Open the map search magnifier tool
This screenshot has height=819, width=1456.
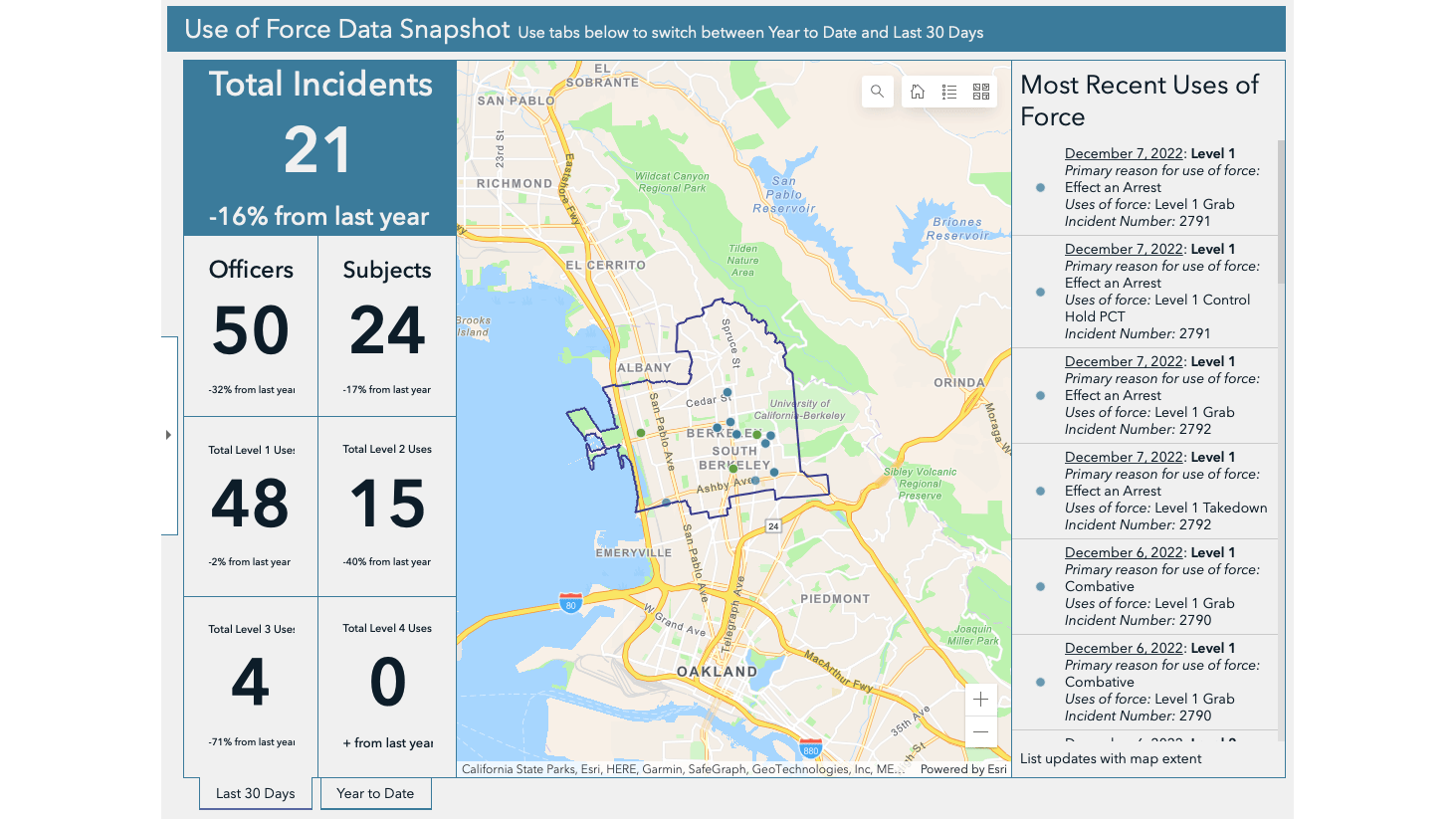point(877,92)
